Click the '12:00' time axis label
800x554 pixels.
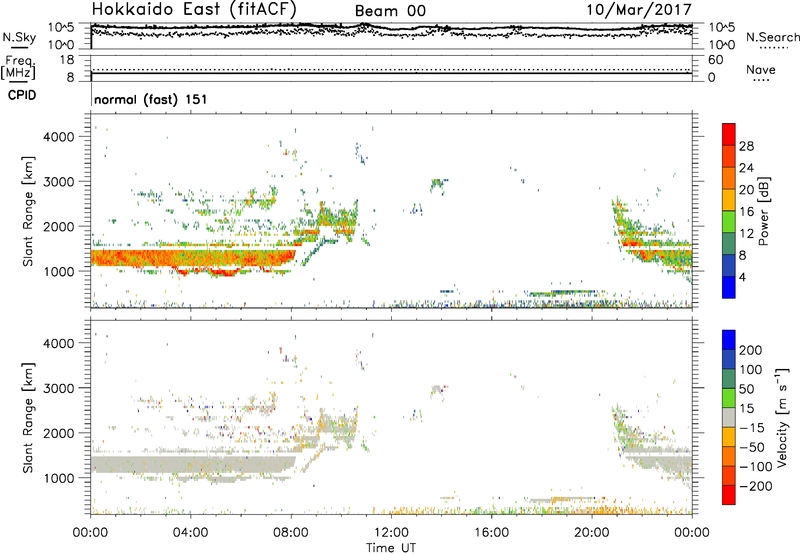pos(391,533)
